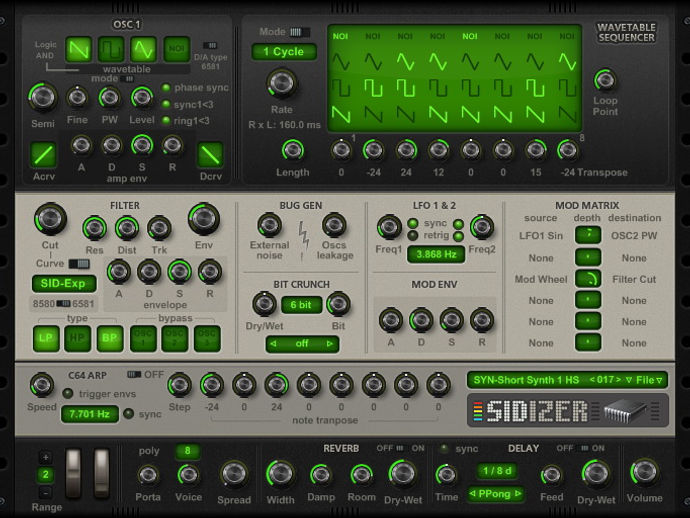Viewport: 690px width, 518px height.
Task: Click next preset arrow after 017
Action: point(619,379)
